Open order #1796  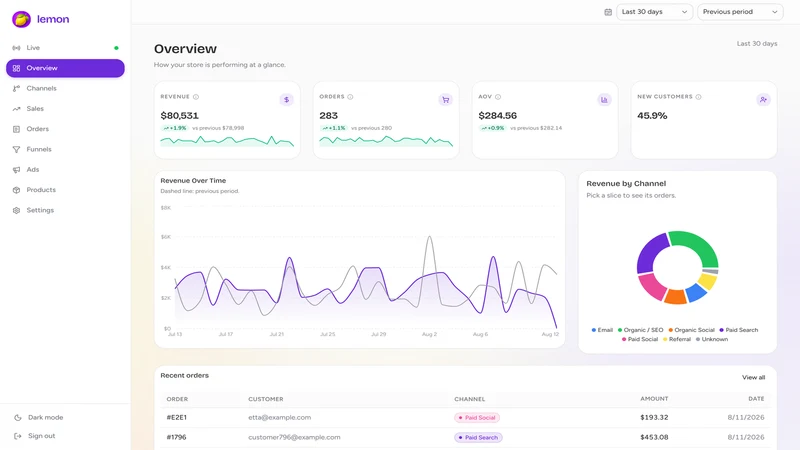[177, 437]
